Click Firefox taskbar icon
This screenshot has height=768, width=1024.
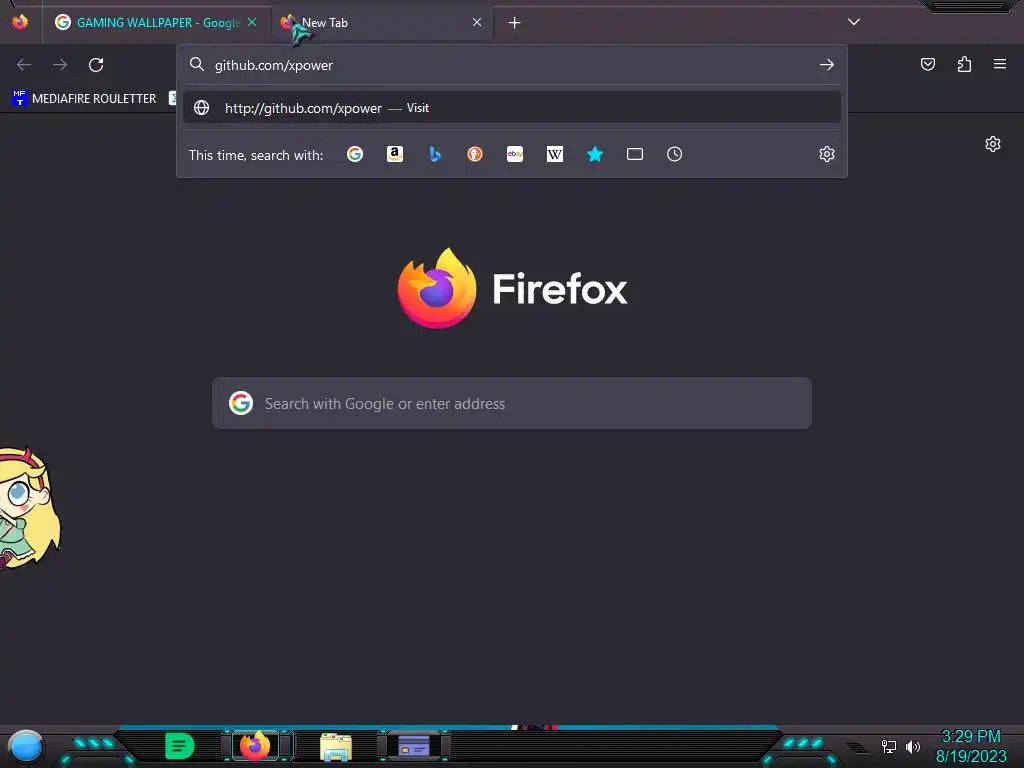point(255,746)
